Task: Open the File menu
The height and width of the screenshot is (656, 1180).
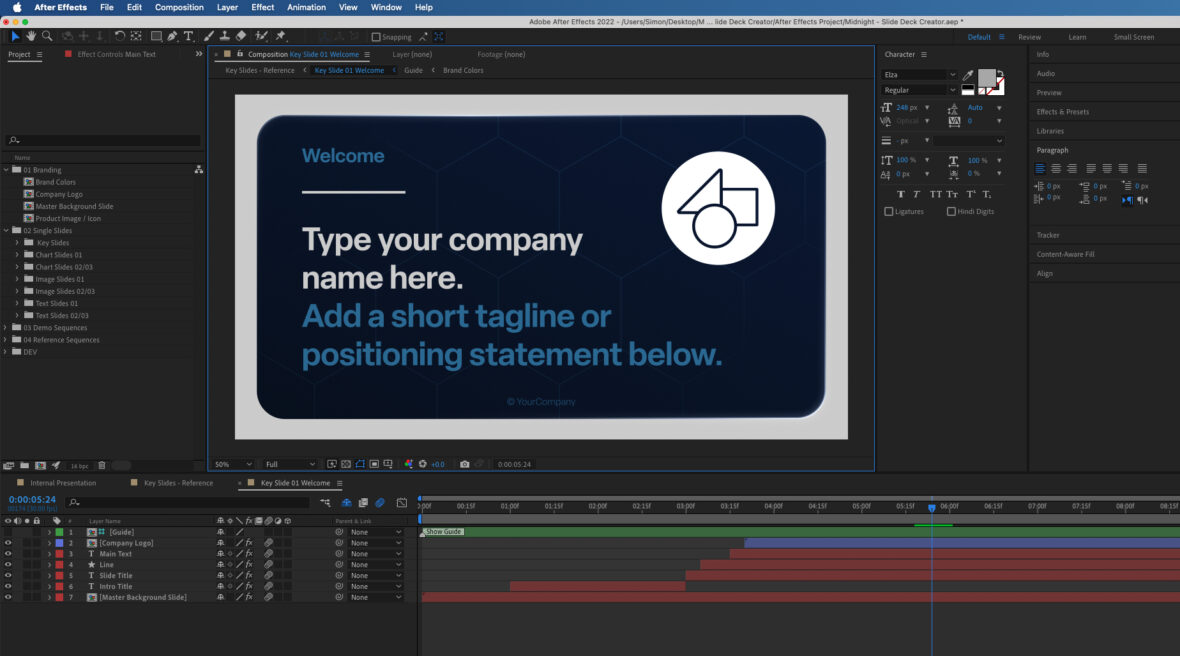Action: pos(107,8)
